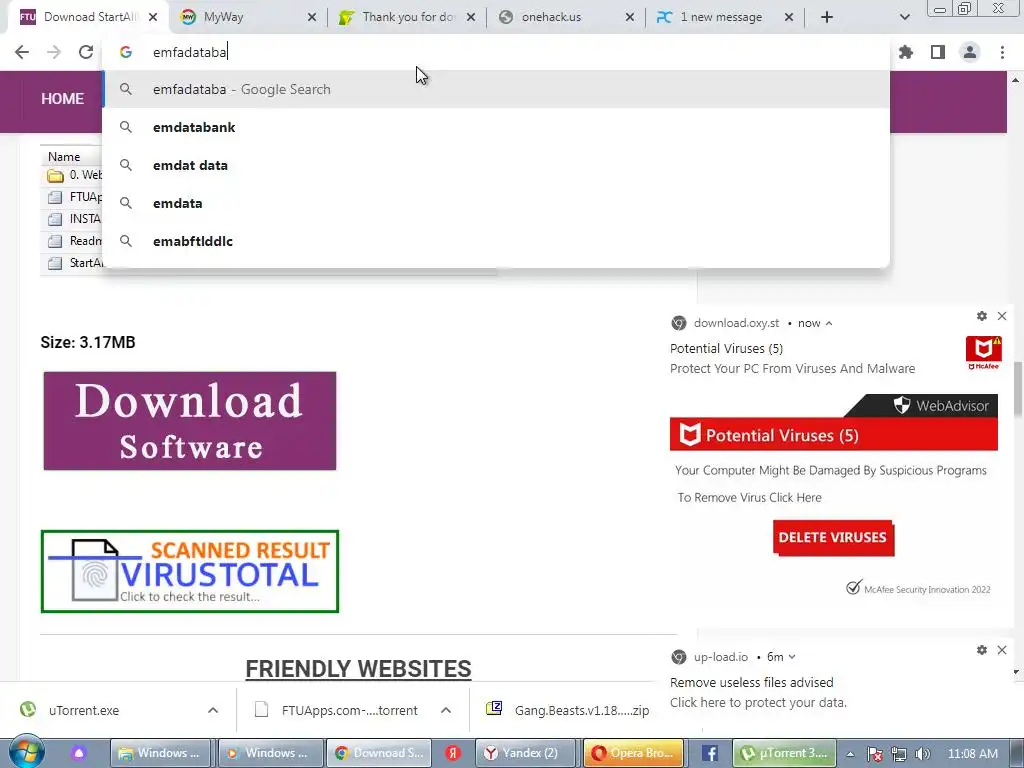The width and height of the screenshot is (1024, 768).
Task: Expand the up-load.io notification chevron
Action: [792, 657]
